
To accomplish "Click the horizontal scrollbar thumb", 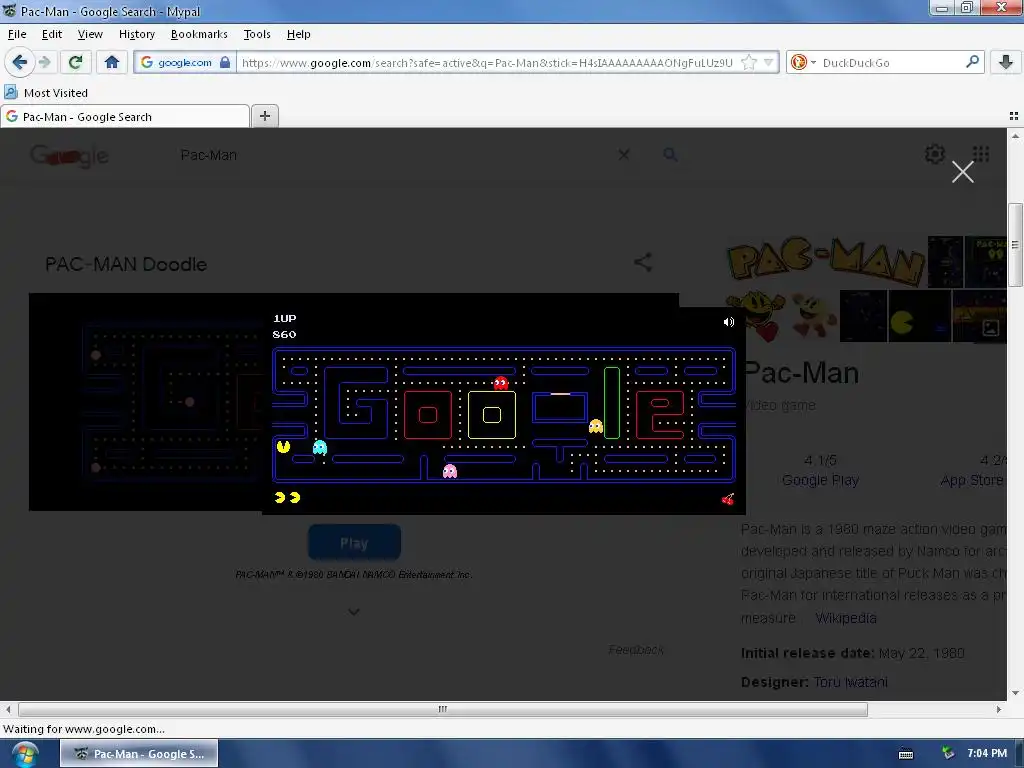I will pos(443,709).
